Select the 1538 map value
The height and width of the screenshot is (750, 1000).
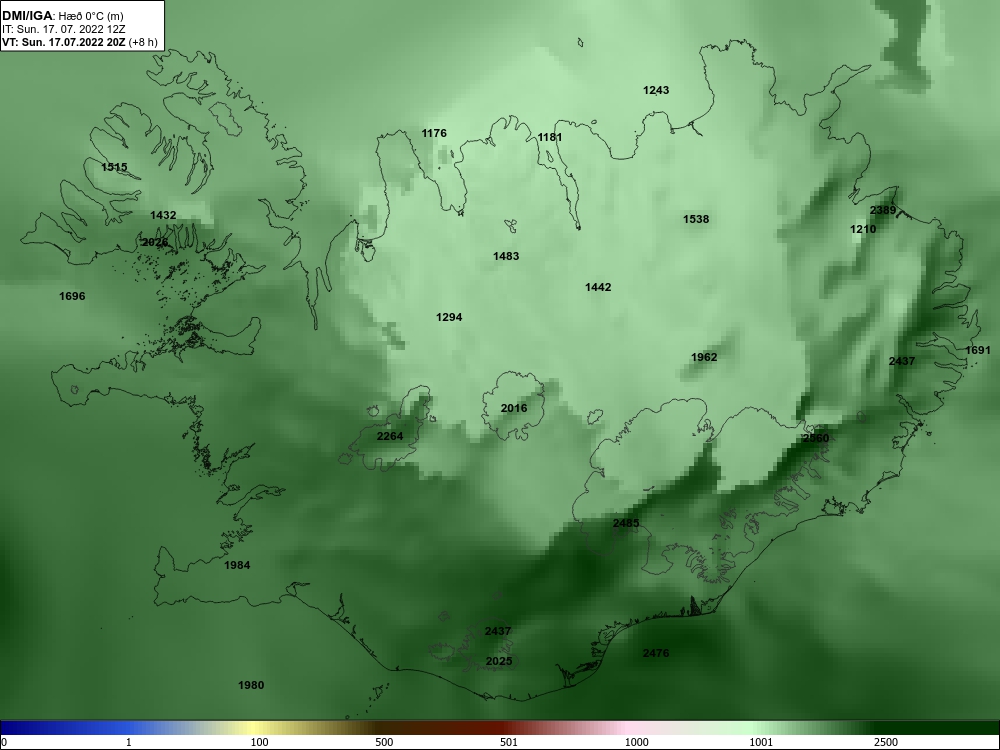click(x=696, y=219)
